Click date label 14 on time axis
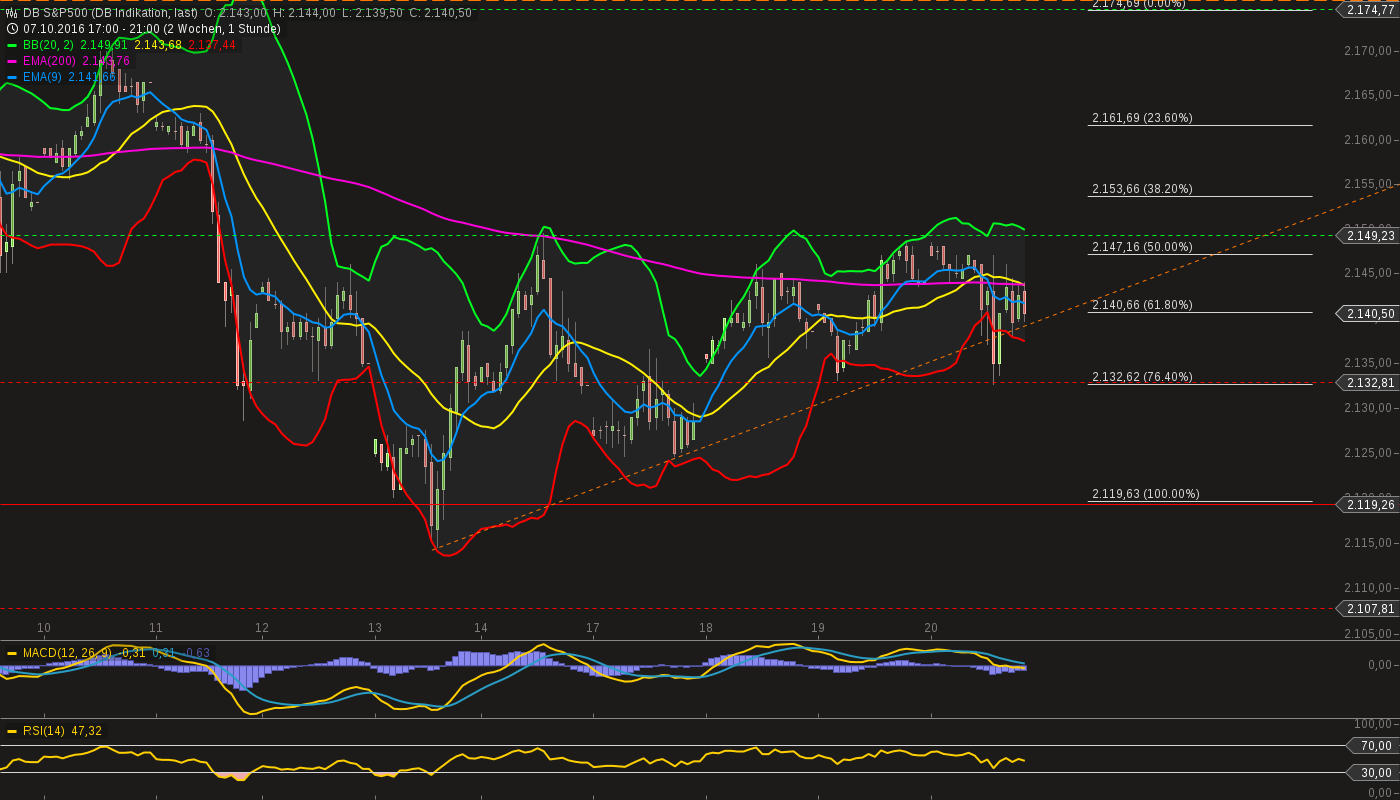This screenshot has height=800, width=1400. click(481, 628)
